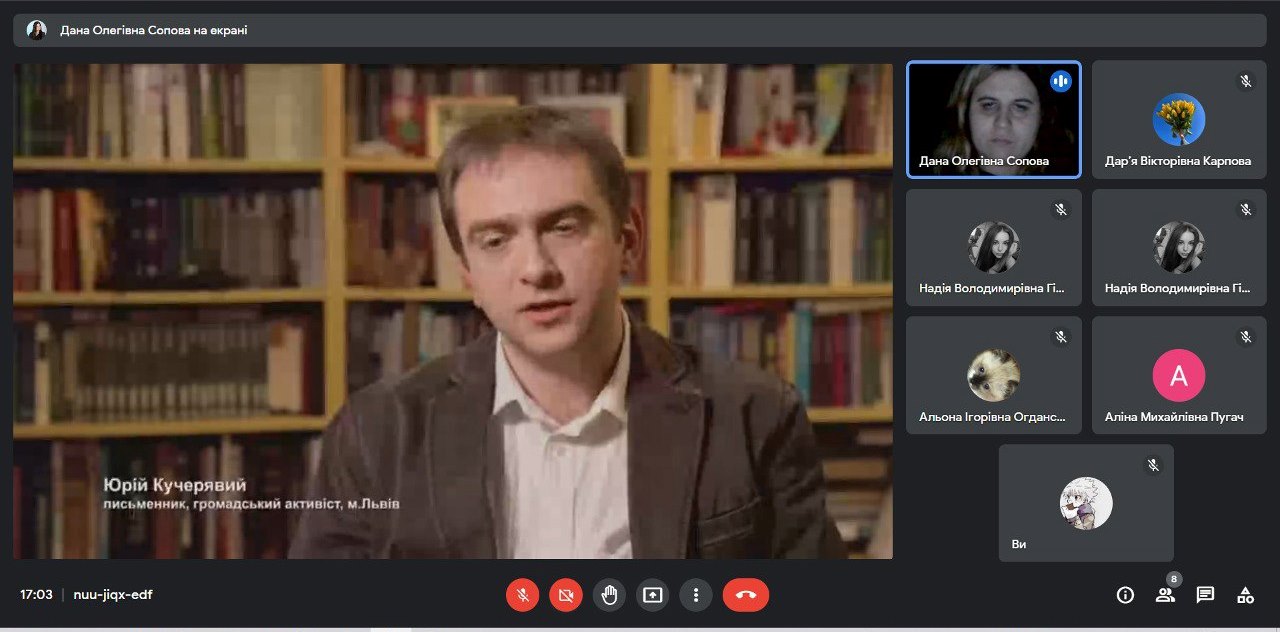Click the muted mic icon on the Ви tile
Image resolution: width=1280 pixels, height=632 pixels.
click(1153, 465)
